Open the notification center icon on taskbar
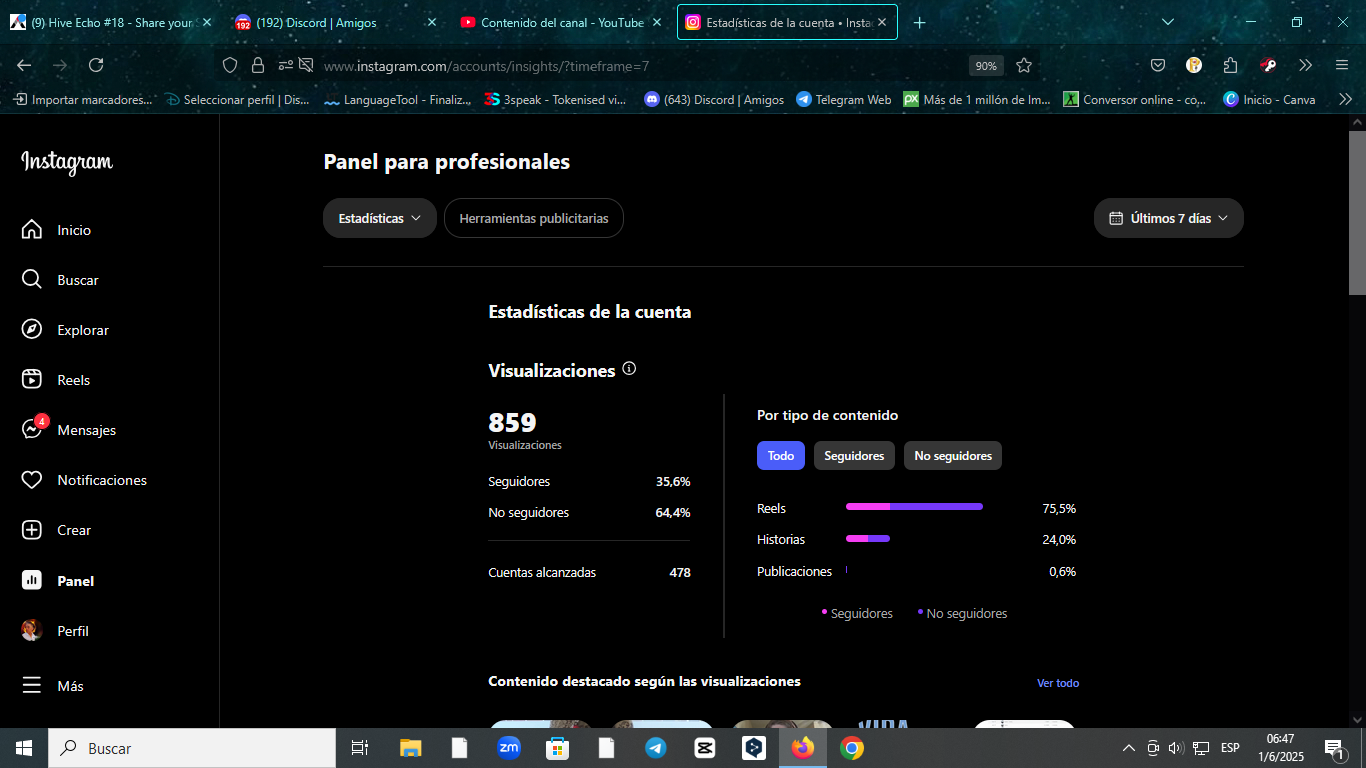This screenshot has width=1366, height=768. click(x=1335, y=748)
